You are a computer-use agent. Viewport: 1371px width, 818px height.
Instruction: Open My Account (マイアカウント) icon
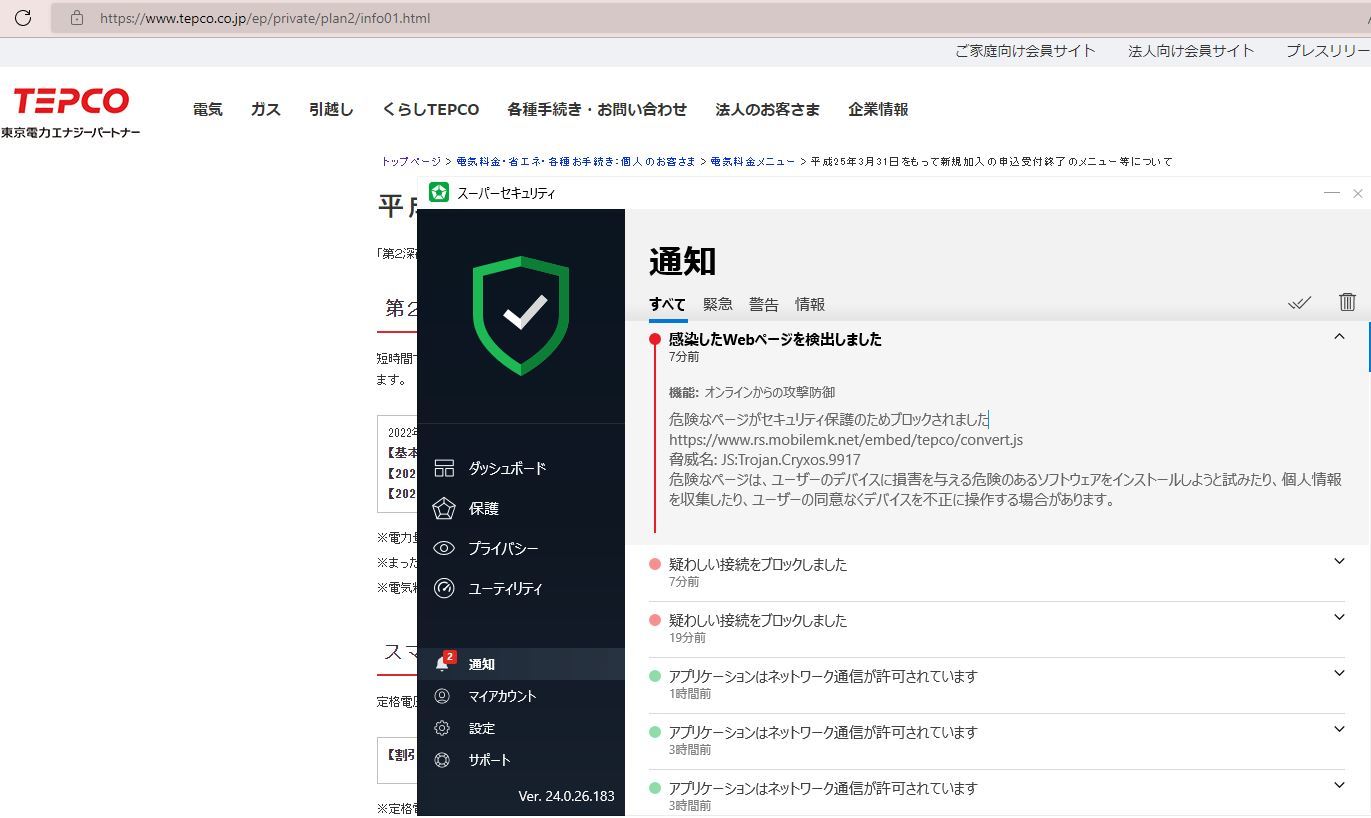pos(442,696)
